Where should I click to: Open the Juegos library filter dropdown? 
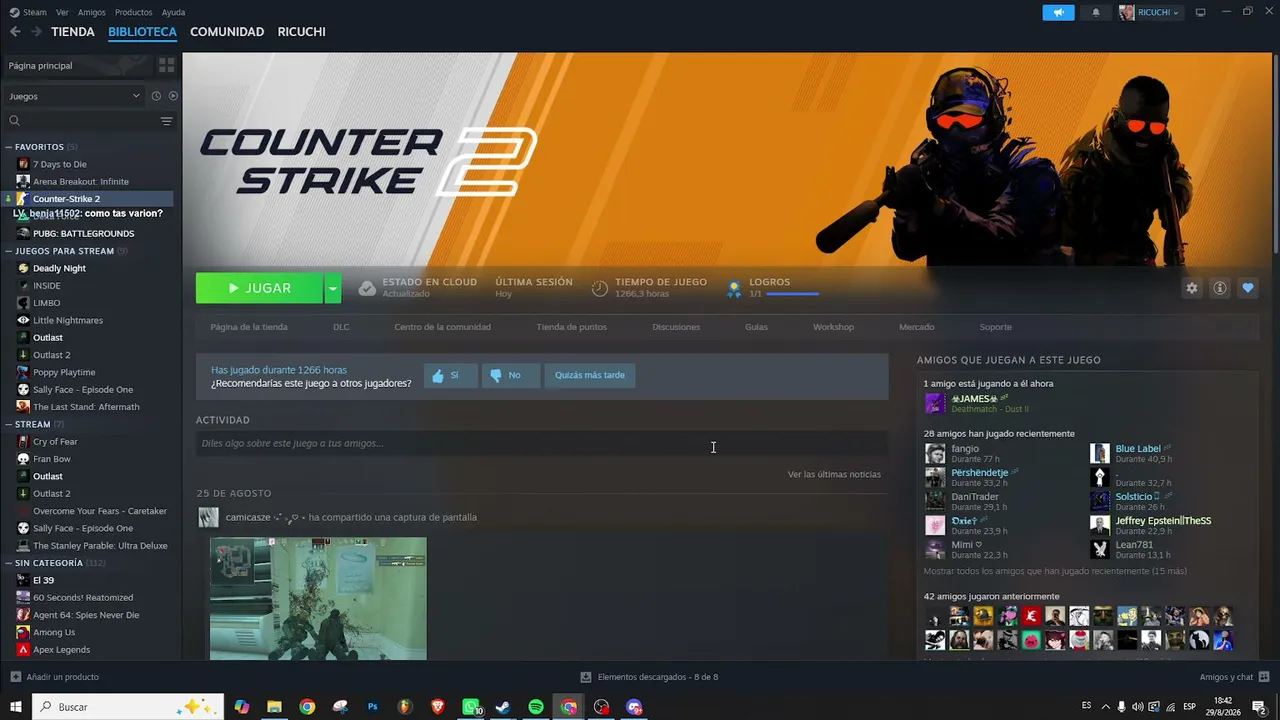74,96
